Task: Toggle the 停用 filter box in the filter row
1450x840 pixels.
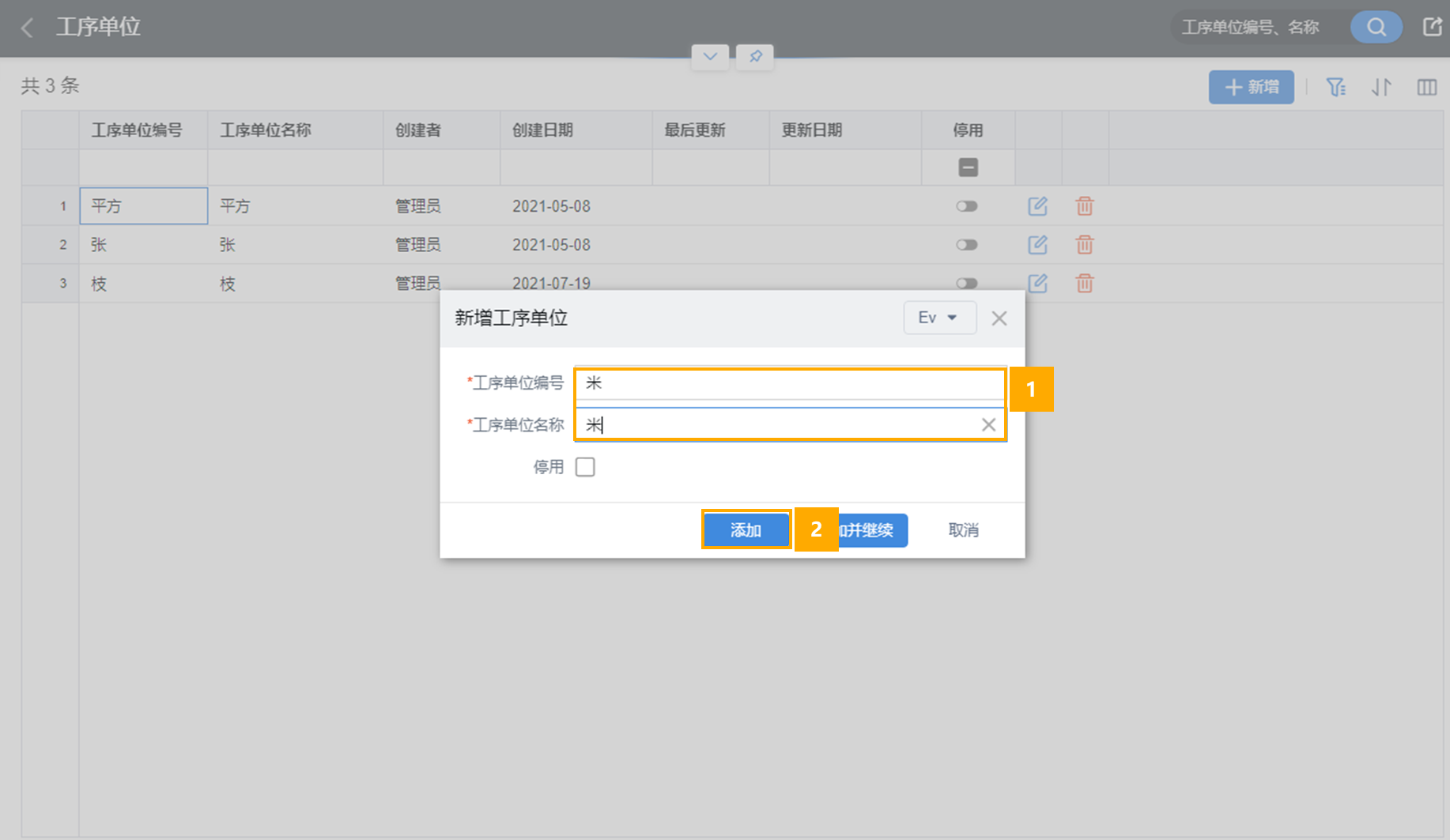Action: (x=969, y=168)
